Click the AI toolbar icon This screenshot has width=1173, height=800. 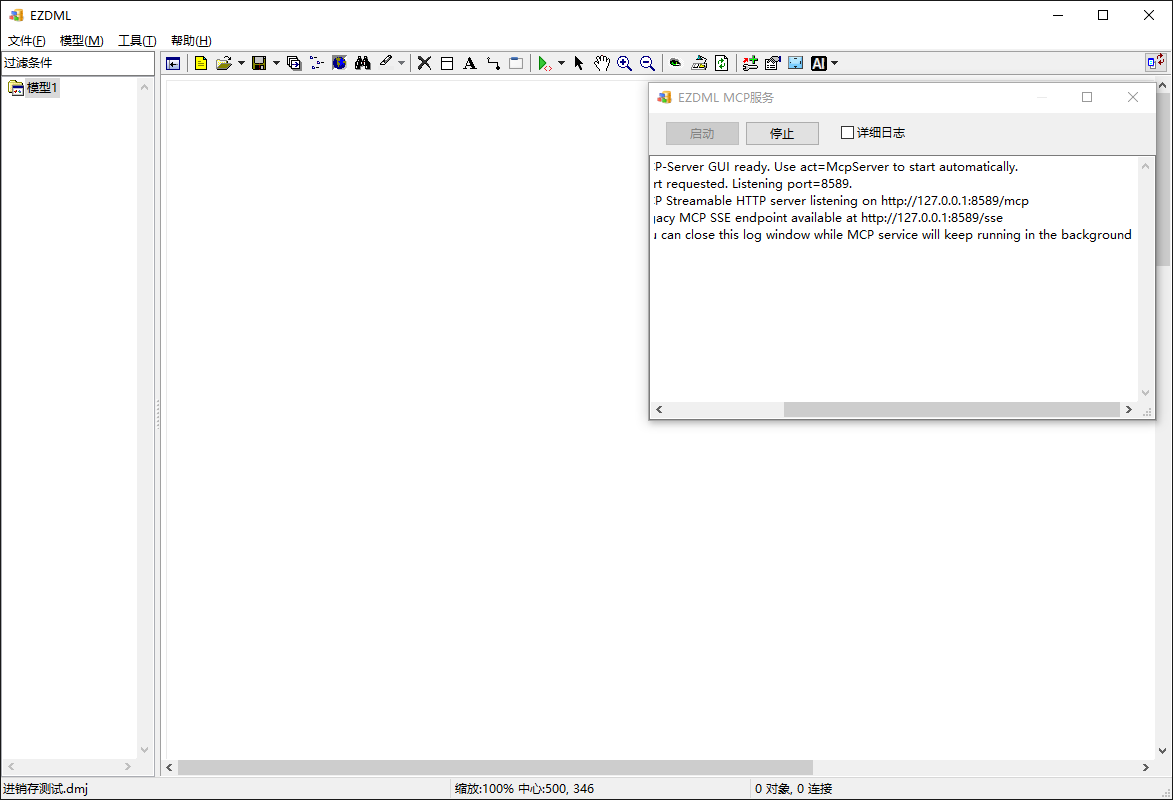click(819, 64)
